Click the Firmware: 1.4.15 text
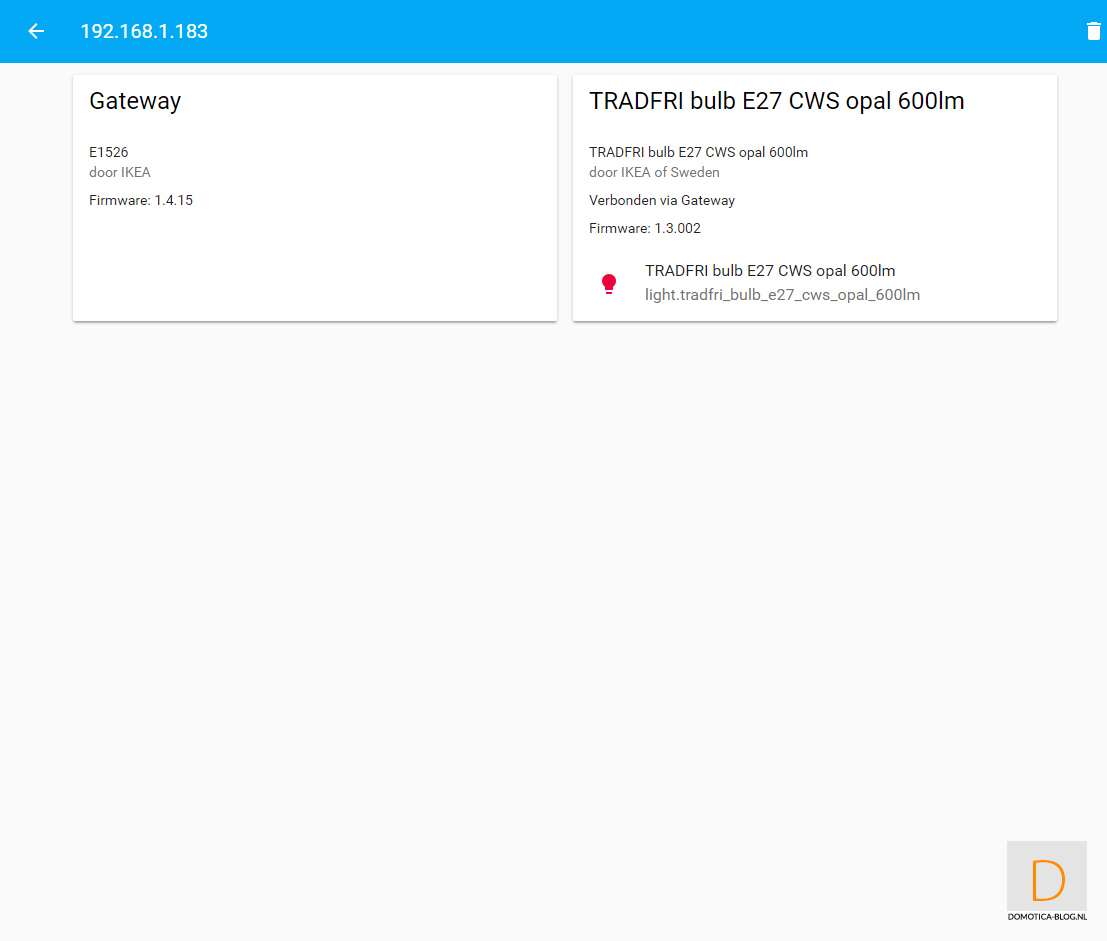 [140, 200]
